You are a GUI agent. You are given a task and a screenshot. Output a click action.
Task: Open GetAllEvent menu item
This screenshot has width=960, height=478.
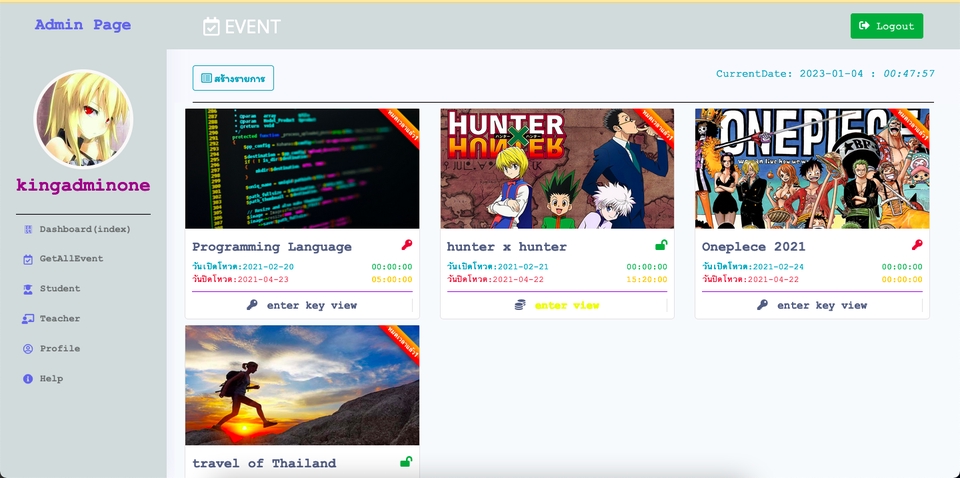[x=72, y=259]
